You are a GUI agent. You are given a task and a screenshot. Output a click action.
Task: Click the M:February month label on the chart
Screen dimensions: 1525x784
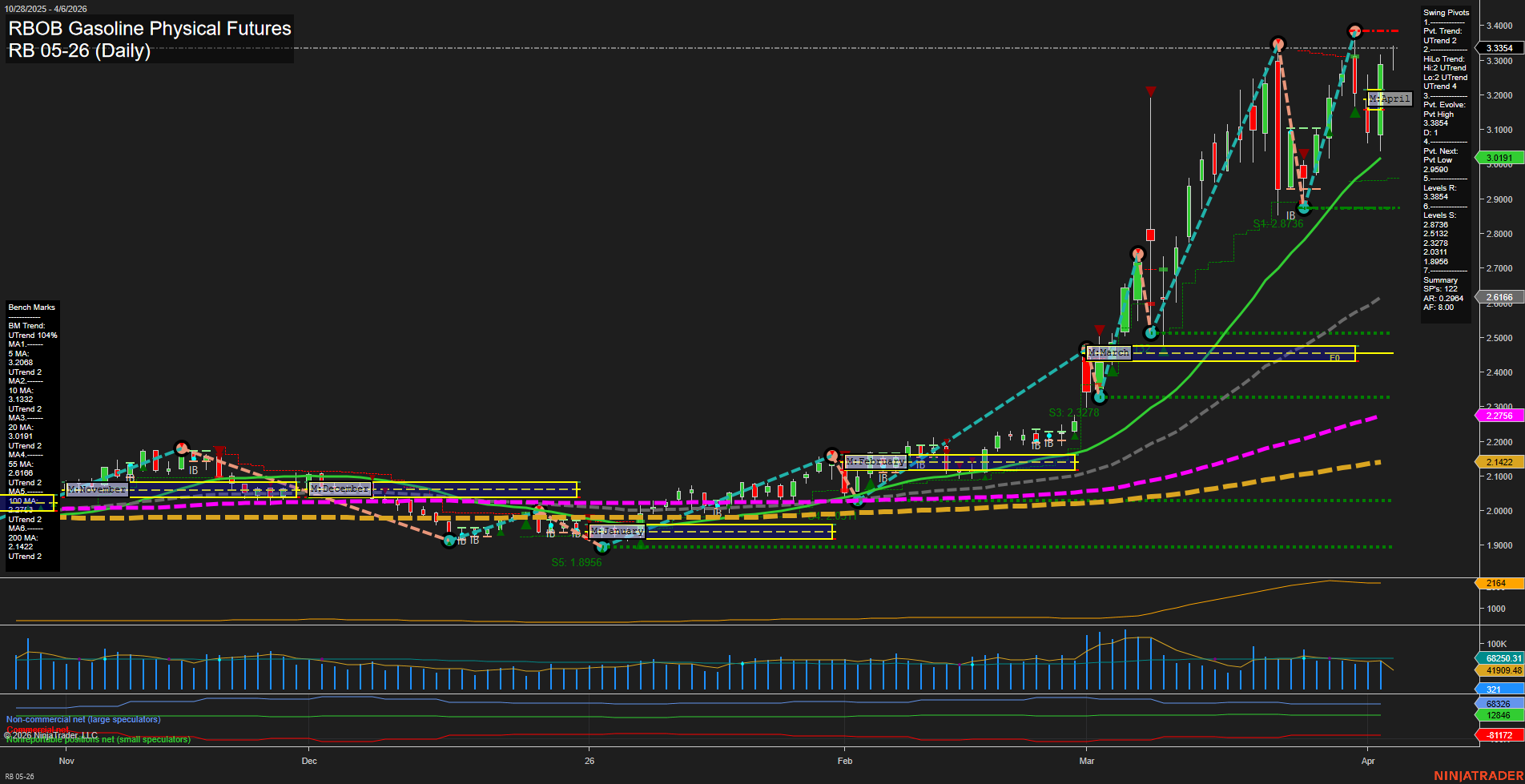(x=875, y=461)
